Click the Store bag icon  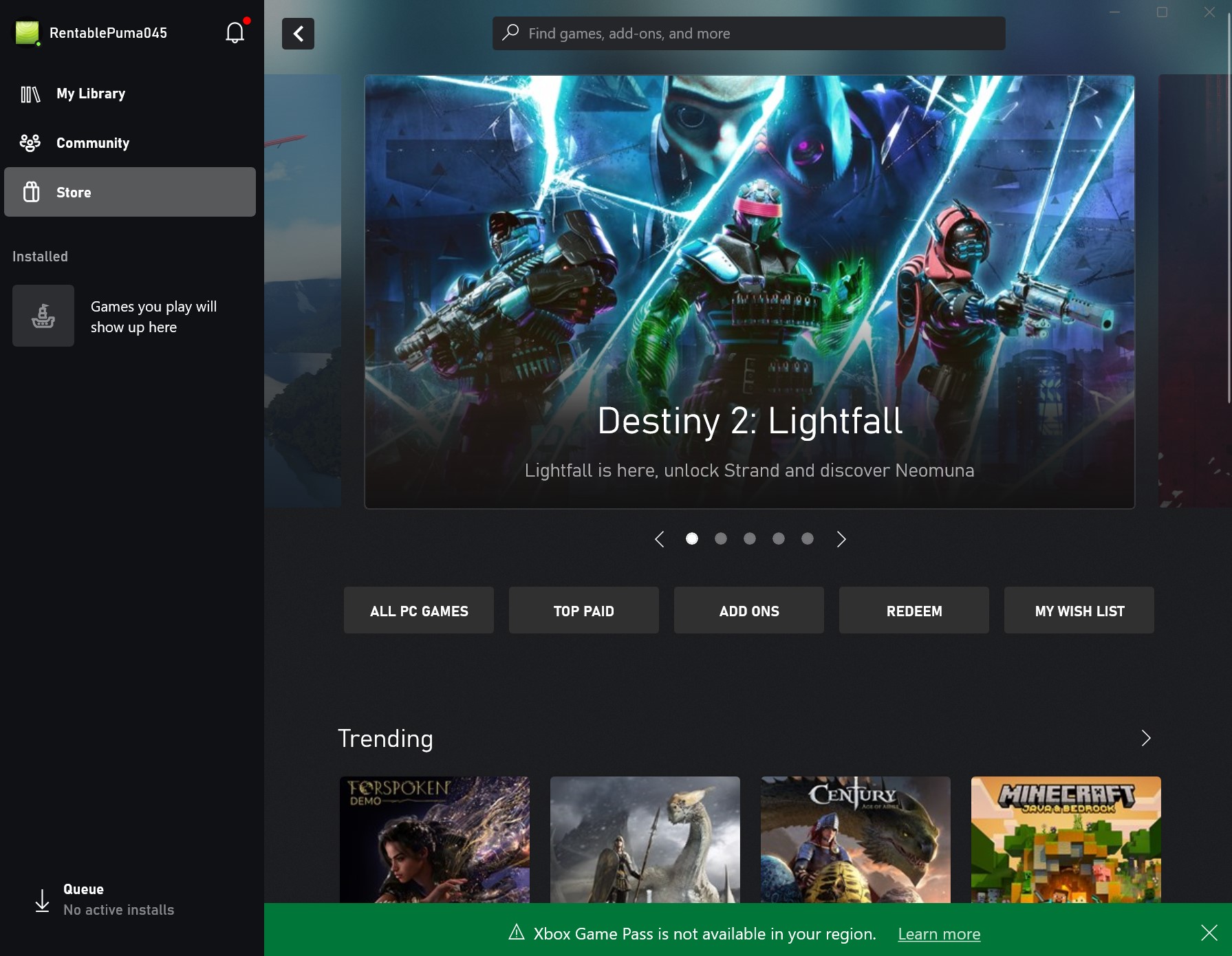(x=32, y=192)
